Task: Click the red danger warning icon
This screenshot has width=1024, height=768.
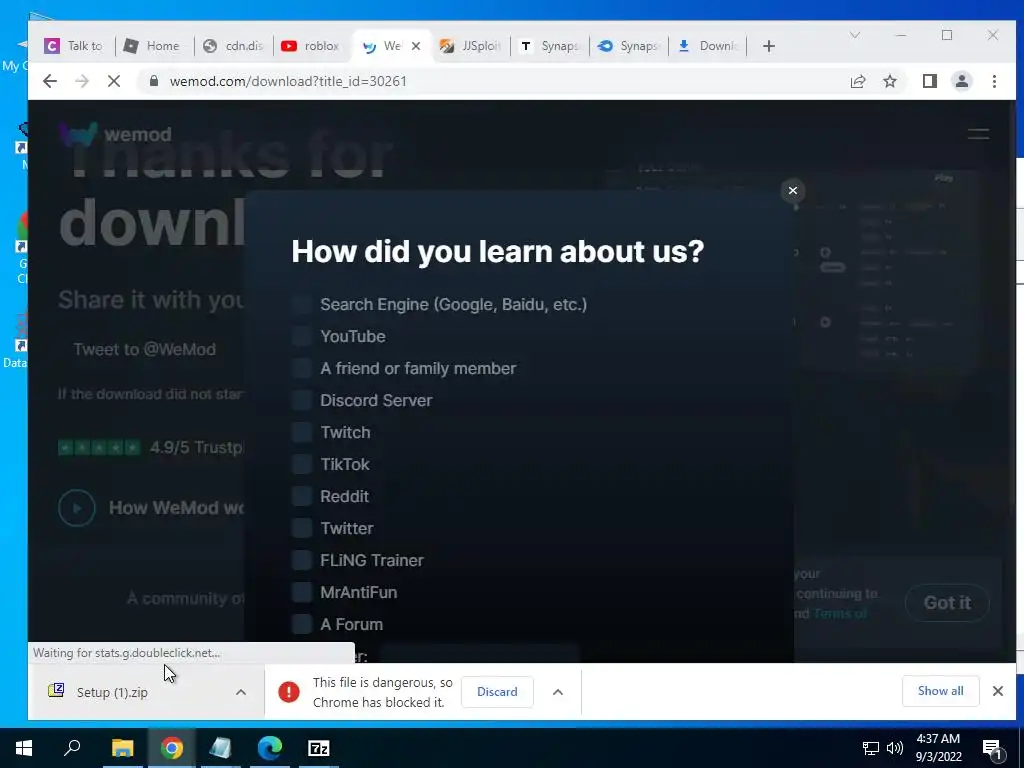Action: (x=289, y=692)
